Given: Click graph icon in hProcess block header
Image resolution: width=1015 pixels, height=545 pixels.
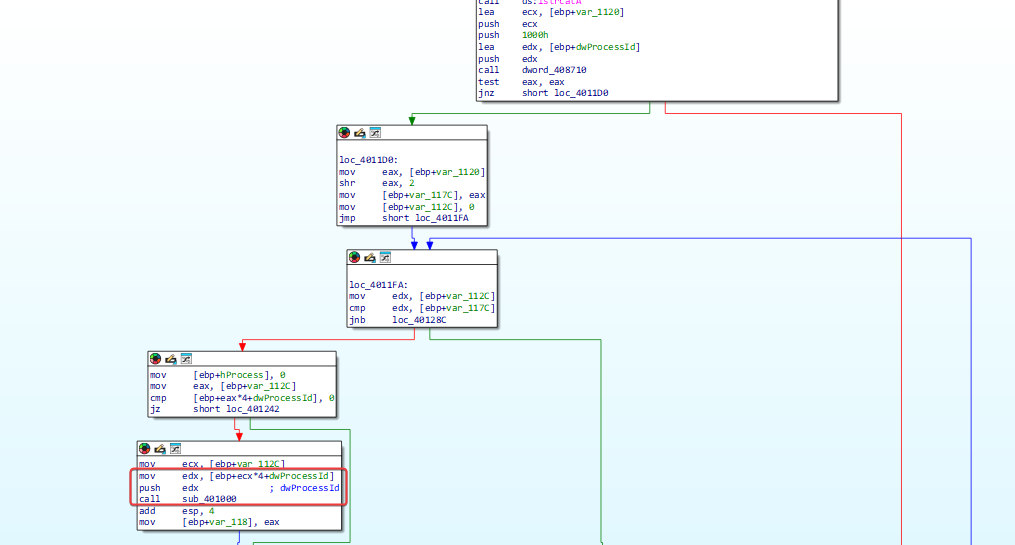Looking at the screenshot, I should coord(186,359).
